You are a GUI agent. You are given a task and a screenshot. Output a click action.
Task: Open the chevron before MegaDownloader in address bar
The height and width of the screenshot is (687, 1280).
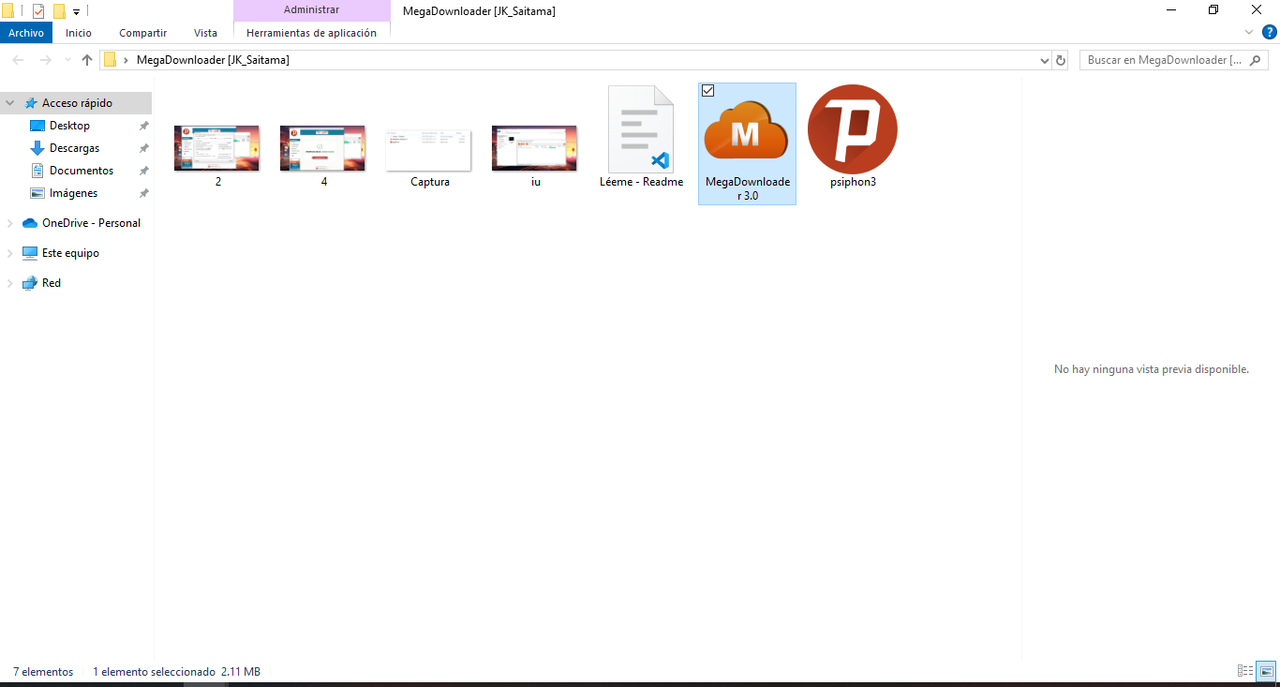126,60
